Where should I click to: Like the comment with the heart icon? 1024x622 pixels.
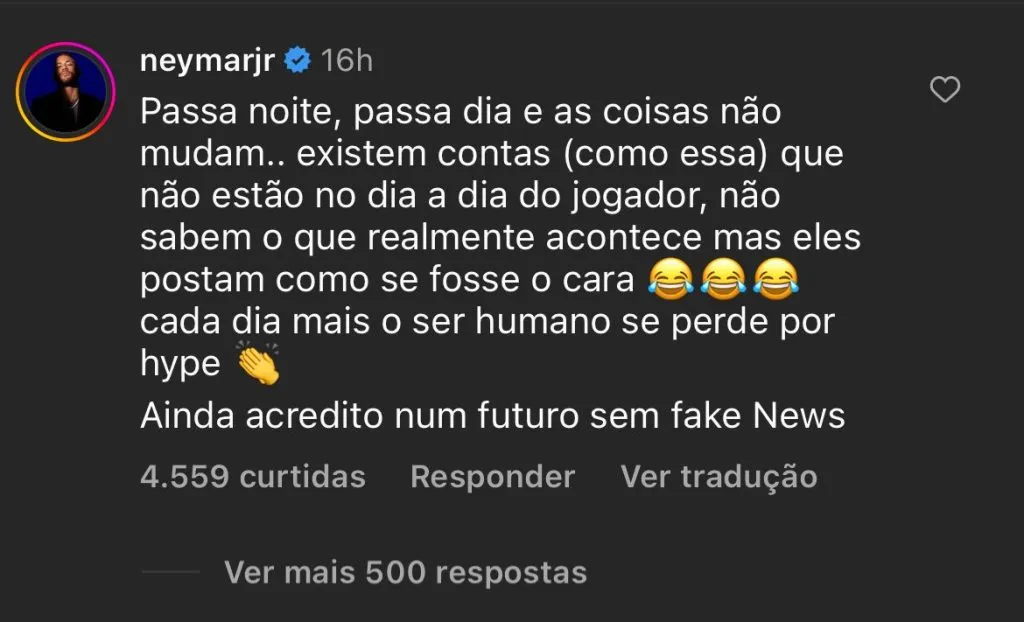(945, 91)
